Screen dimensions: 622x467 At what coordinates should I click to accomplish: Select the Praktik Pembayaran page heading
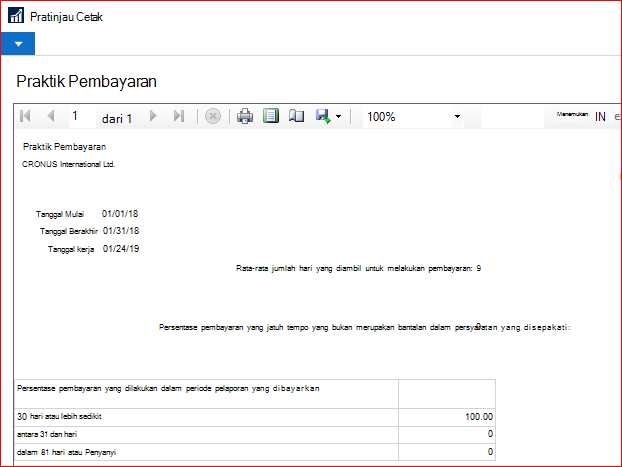[86, 81]
